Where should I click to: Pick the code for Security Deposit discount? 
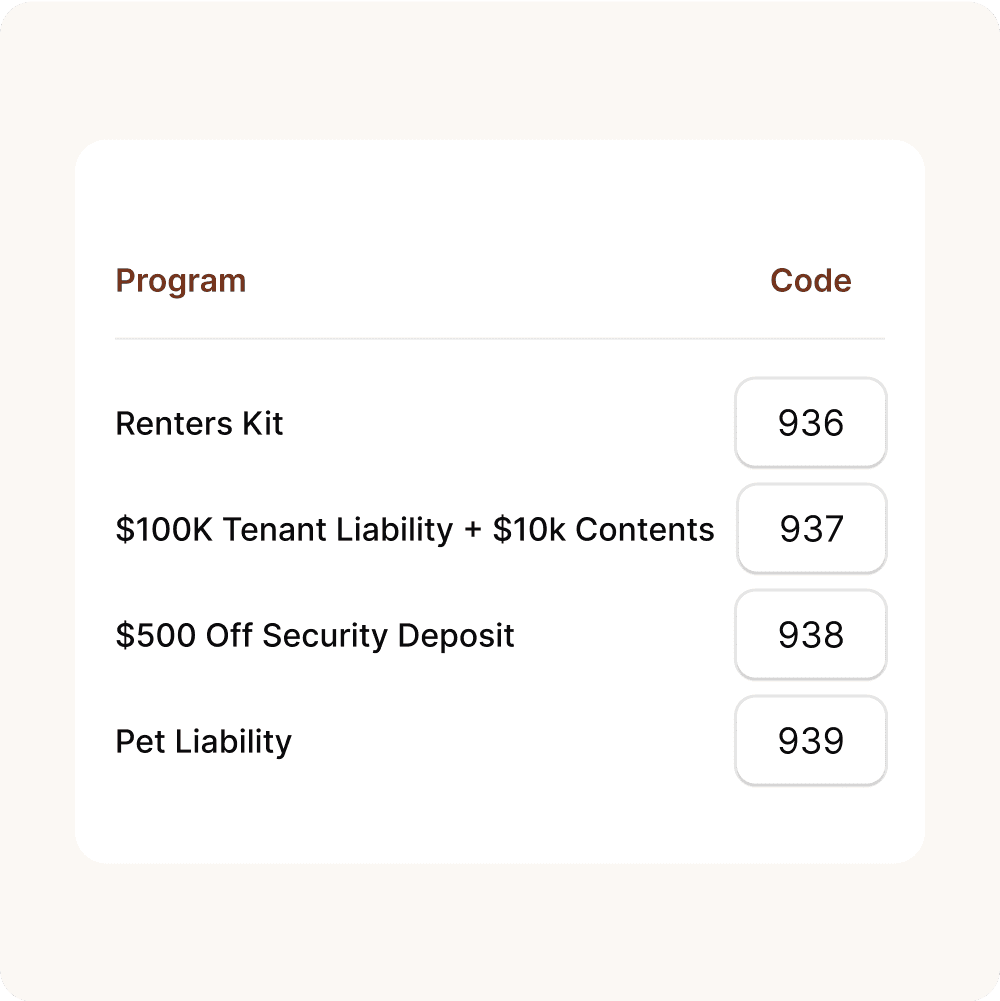811,635
